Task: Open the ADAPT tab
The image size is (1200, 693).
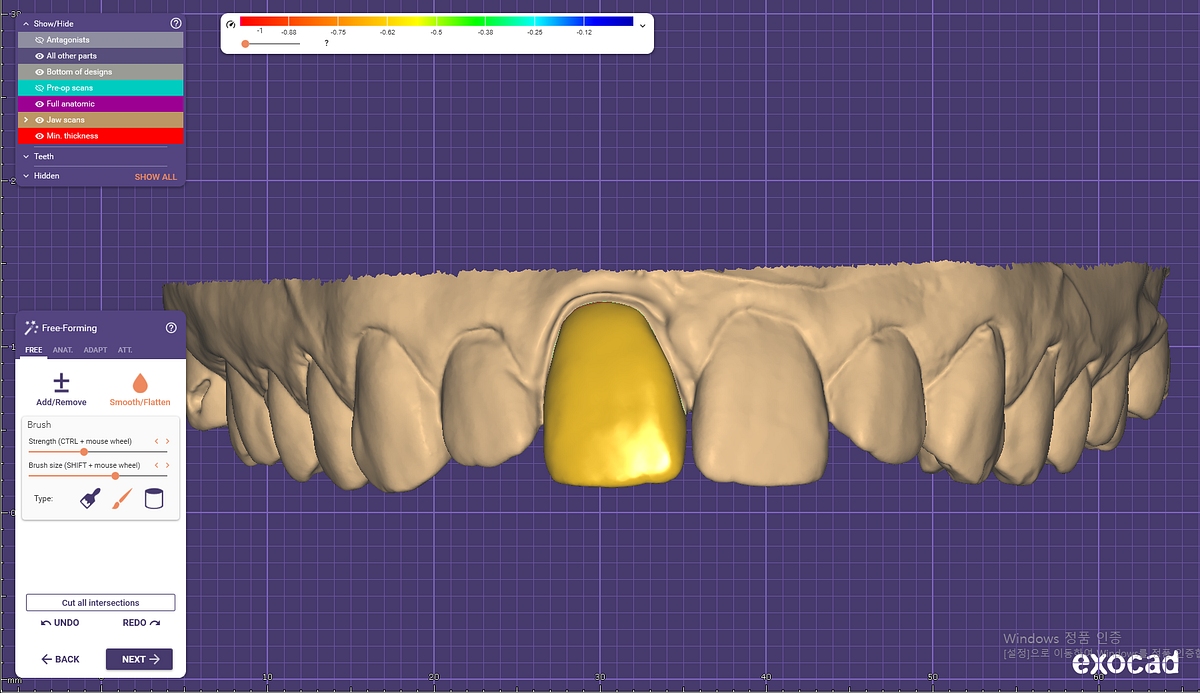Action: coord(95,350)
